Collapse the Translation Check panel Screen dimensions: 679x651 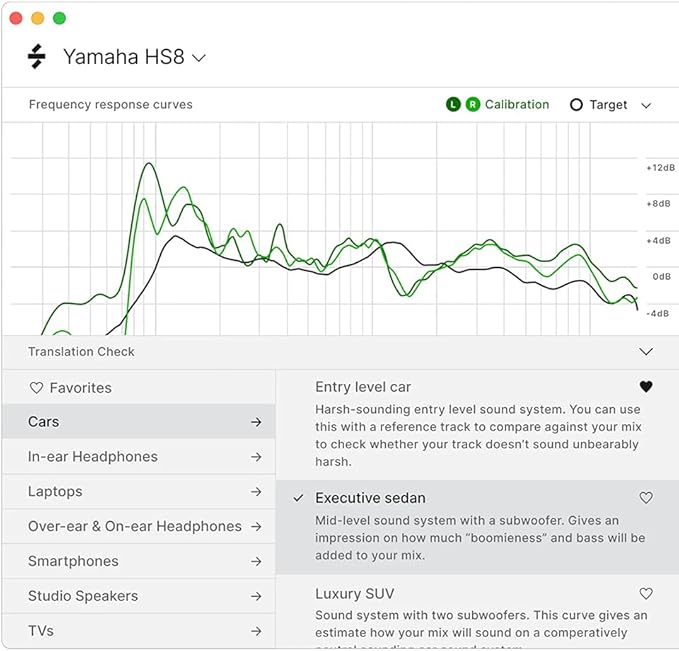tap(646, 352)
